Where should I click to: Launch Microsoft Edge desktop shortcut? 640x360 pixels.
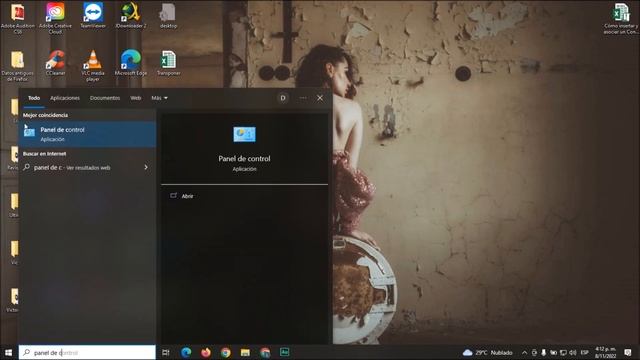[131, 63]
